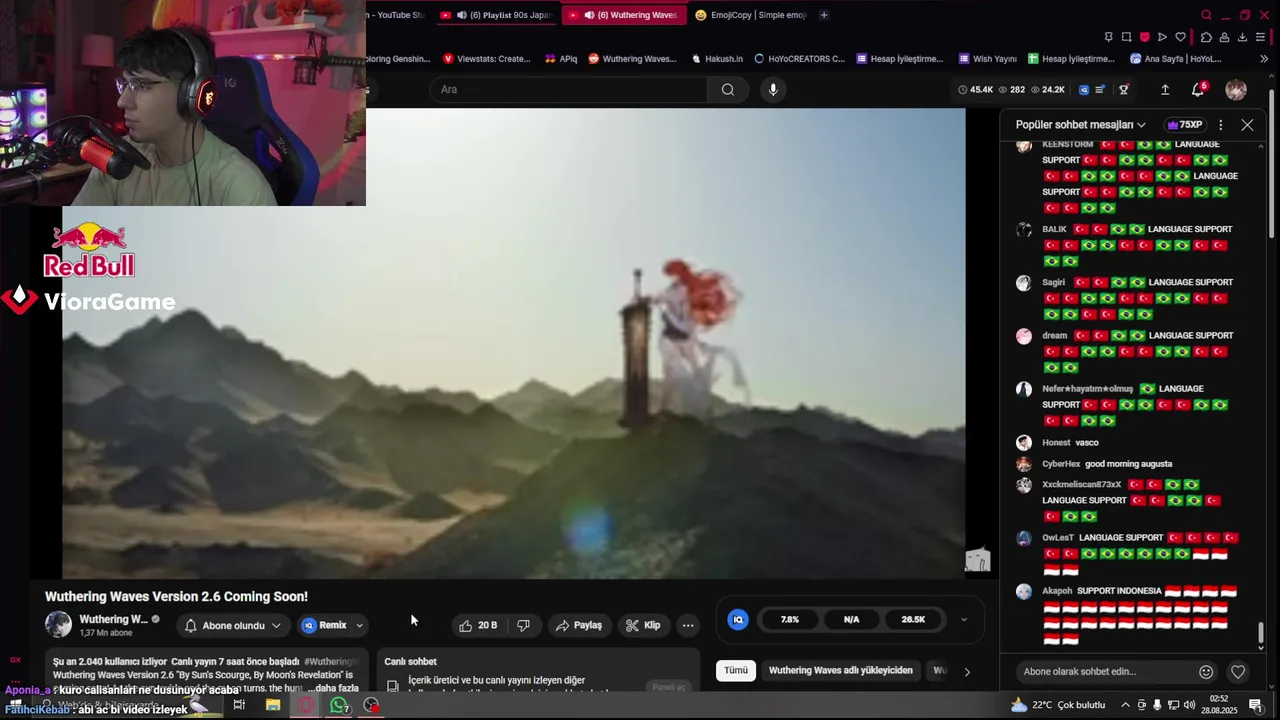This screenshot has height=720, width=1280.
Task: Click the blue IQ extension badge
Action: coord(738,620)
